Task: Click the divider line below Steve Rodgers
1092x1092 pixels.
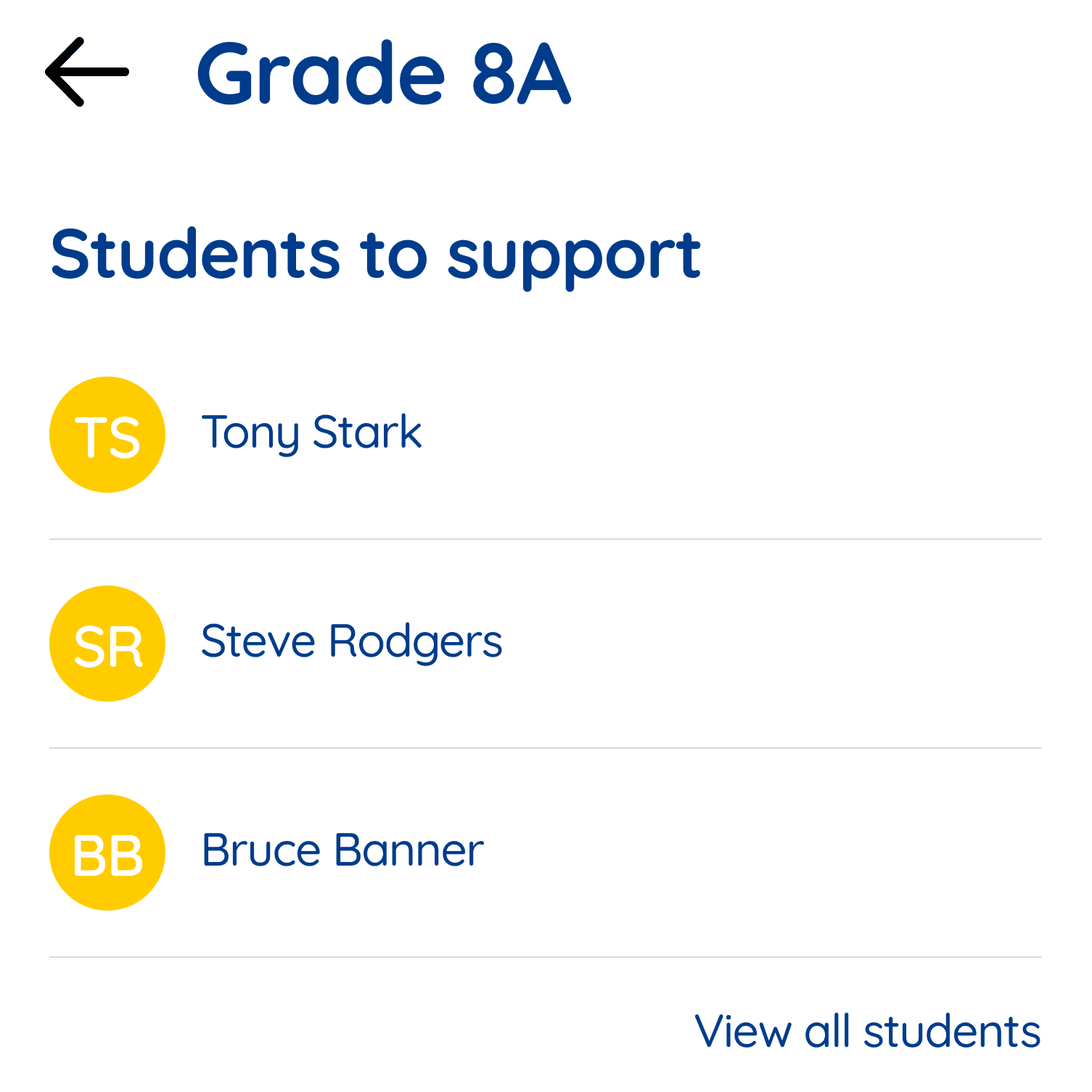Action: point(545,748)
